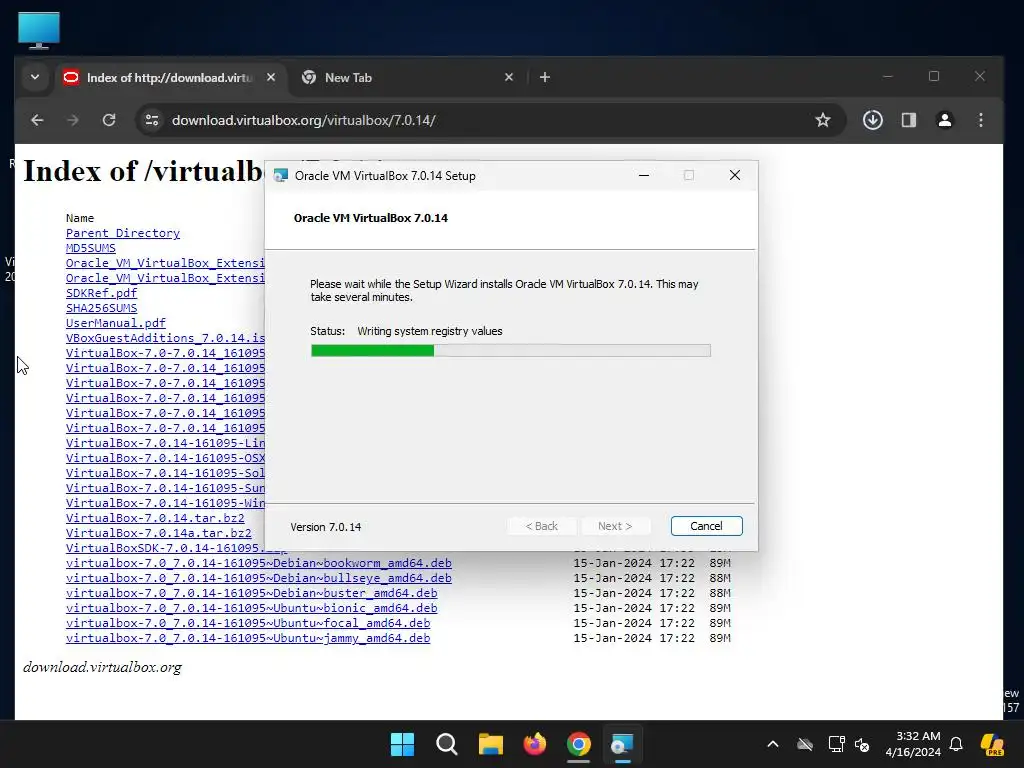
Task: Download the Debian buster amd64.deb package
Action: [251, 593]
